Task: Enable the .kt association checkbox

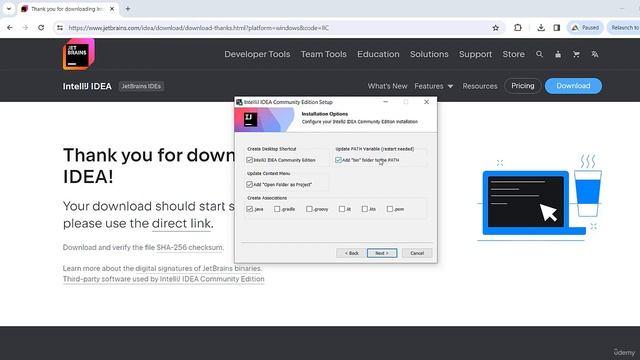Action: (x=342, y=209)
